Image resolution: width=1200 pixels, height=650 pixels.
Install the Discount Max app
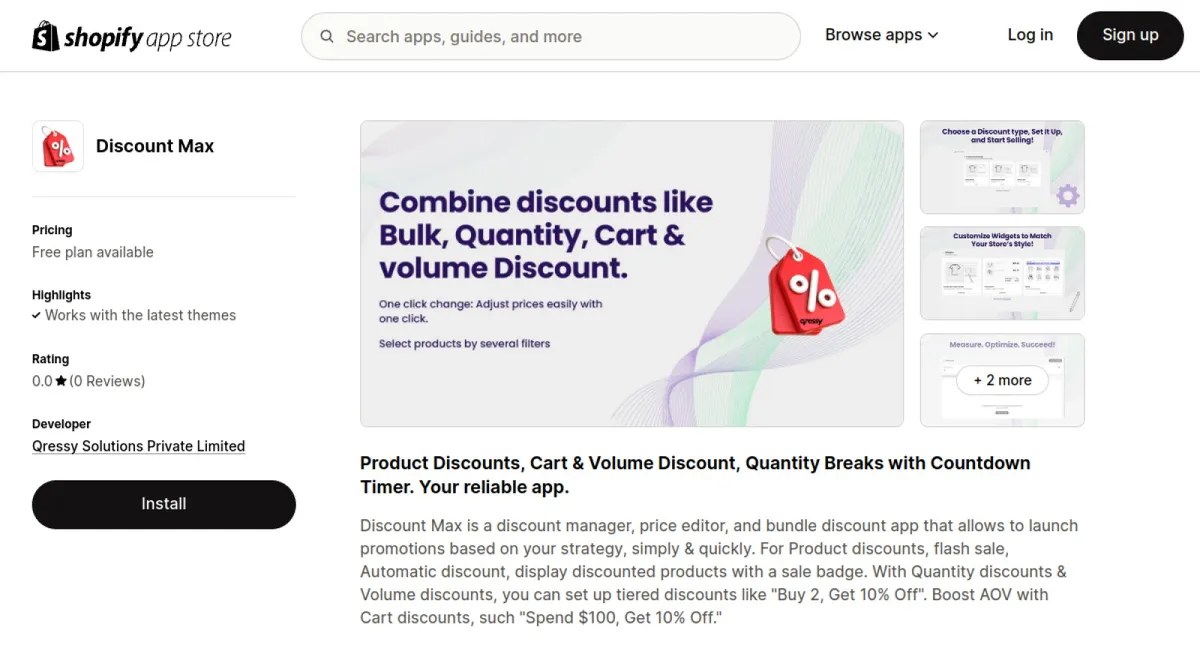coord(163,504)
